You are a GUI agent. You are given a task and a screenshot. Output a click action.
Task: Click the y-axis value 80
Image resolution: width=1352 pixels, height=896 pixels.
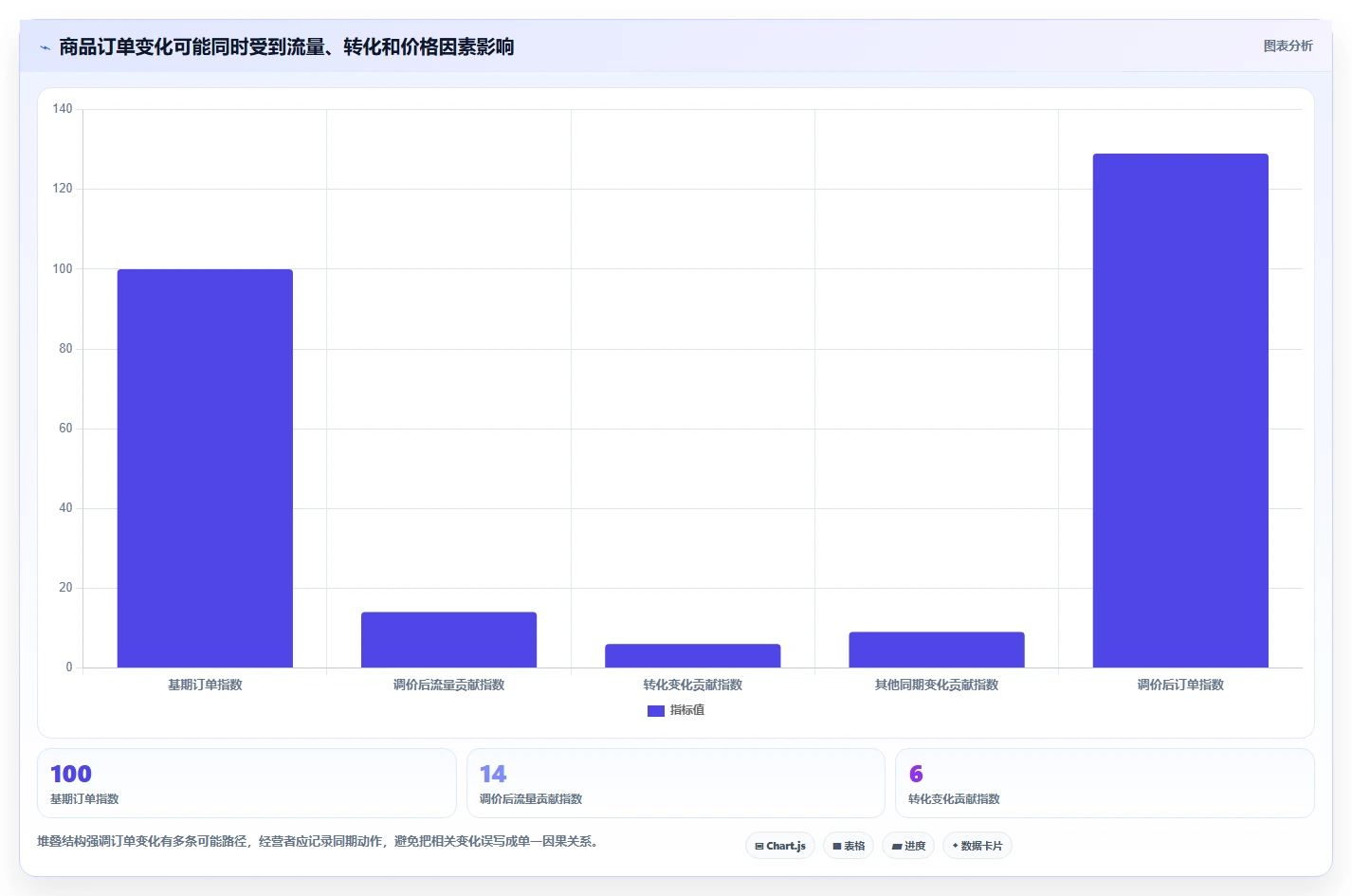coord(65,349)
